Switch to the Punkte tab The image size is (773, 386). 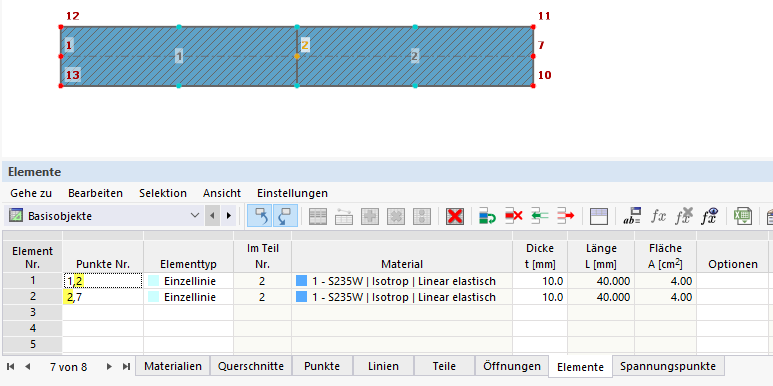322,366
